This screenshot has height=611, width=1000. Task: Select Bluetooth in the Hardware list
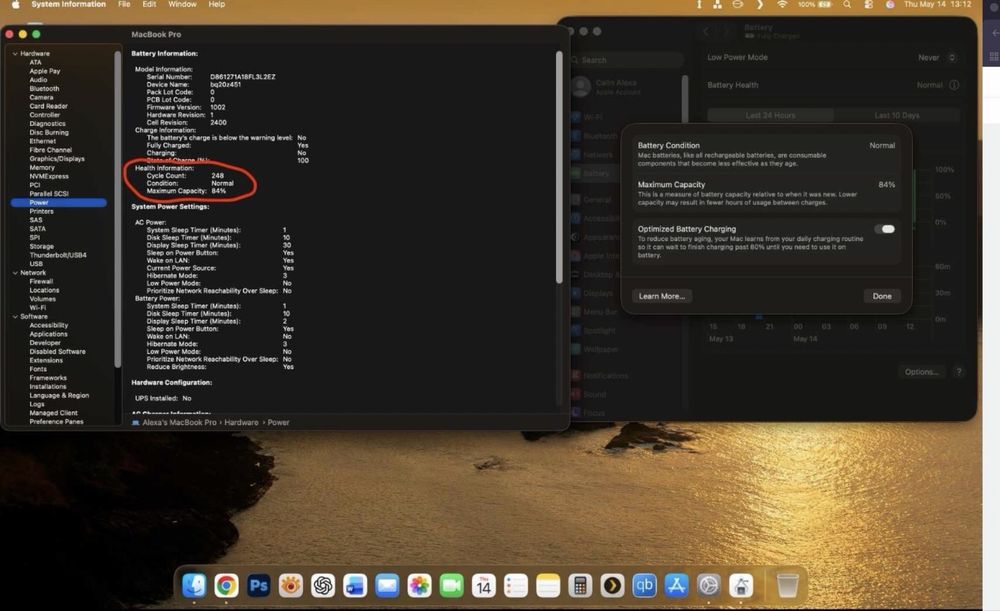point(44,89)
